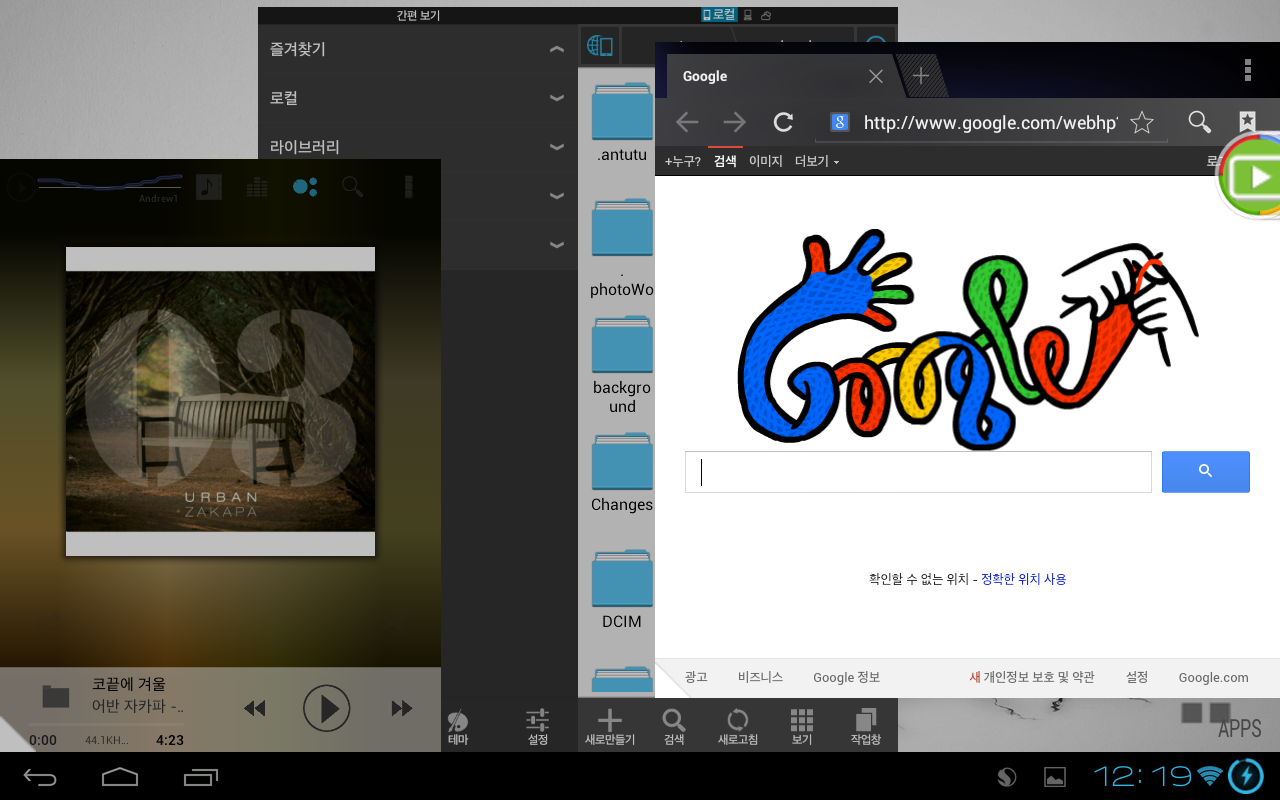Open 테마 theme option in file manager
This screenshot has width=1280, height=800.
click(457, 728)
